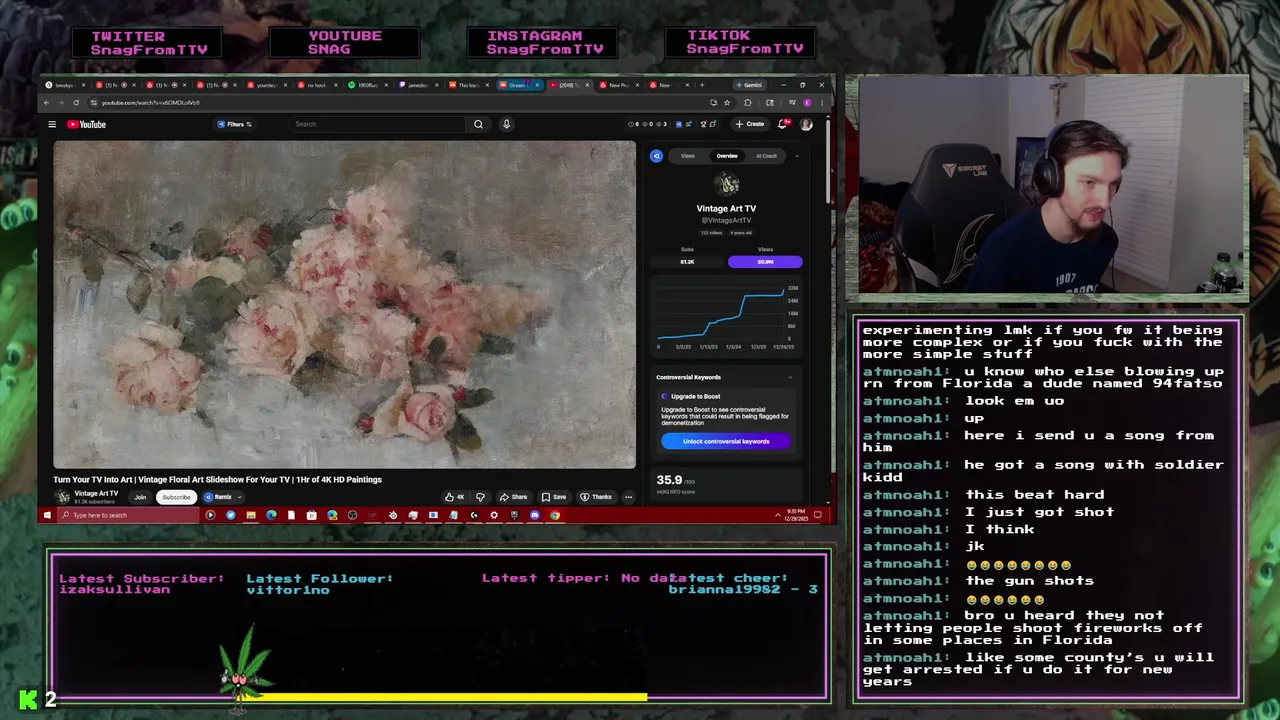1280x720 pixels.
Task: Open the Windows Start menu
Action: tap(47, 515)
